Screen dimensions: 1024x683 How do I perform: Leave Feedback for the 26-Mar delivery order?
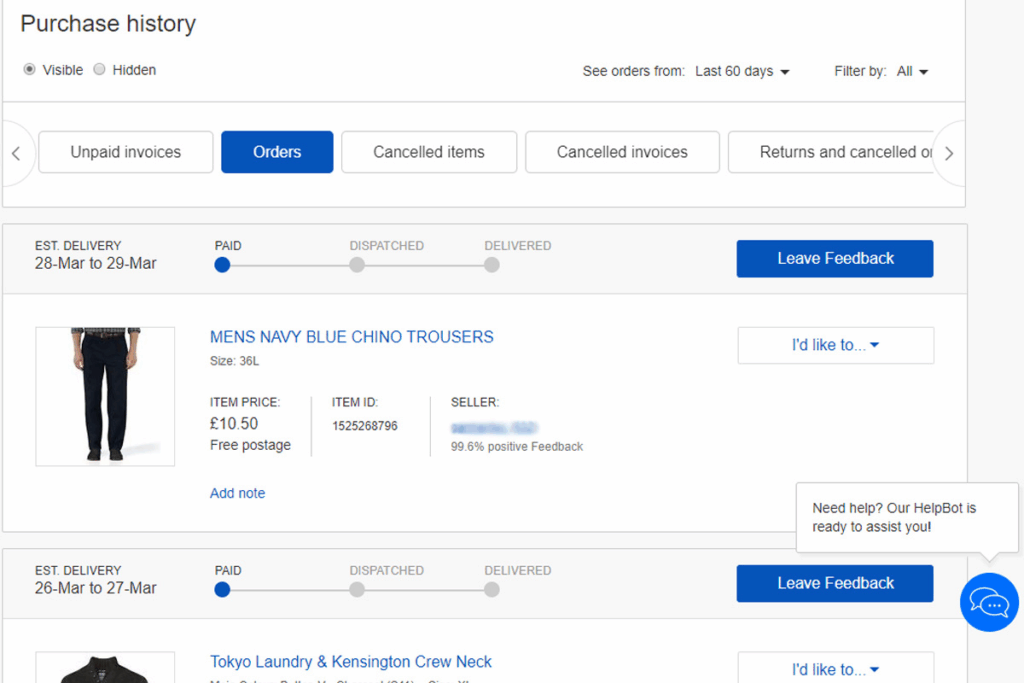coord(835,583)
